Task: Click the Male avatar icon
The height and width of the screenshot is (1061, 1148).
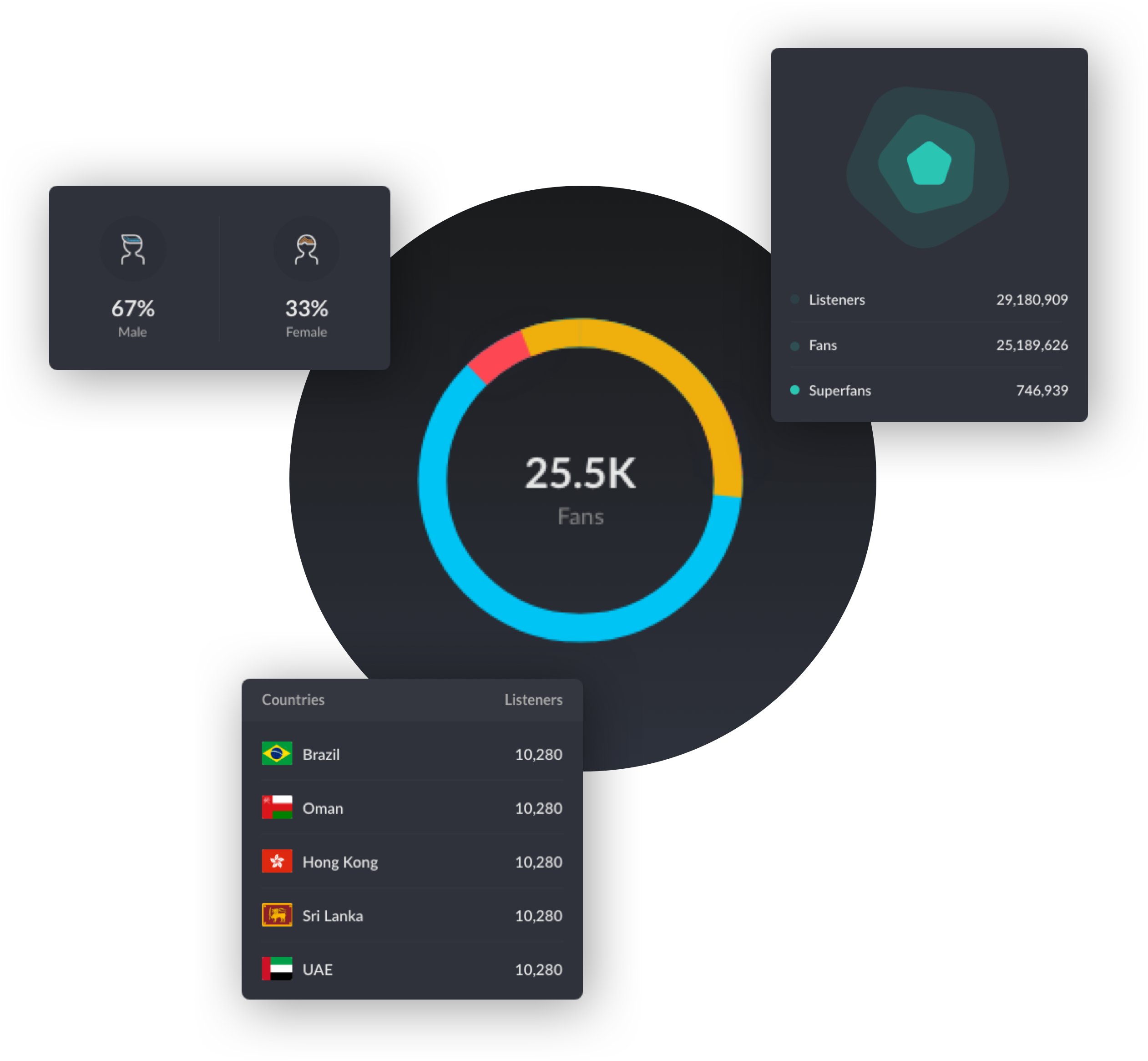Action: coord(132,249)
